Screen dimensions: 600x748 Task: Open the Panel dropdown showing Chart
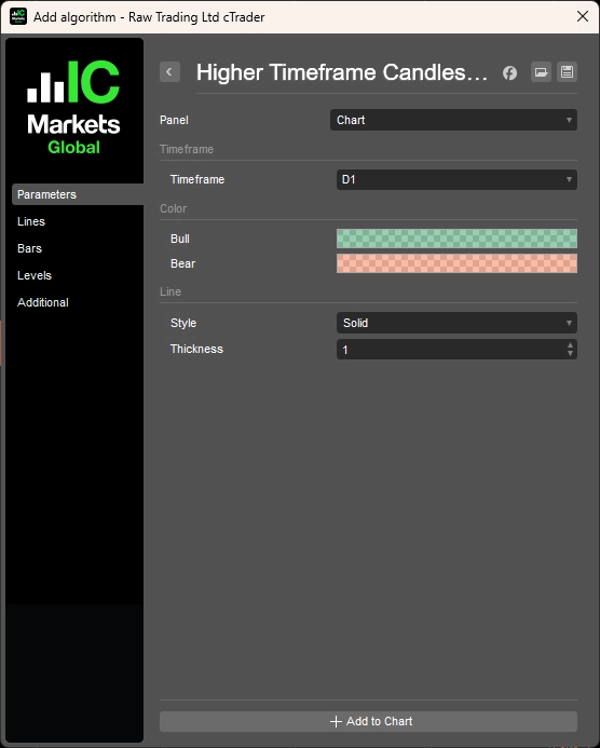tap(453, 120)
